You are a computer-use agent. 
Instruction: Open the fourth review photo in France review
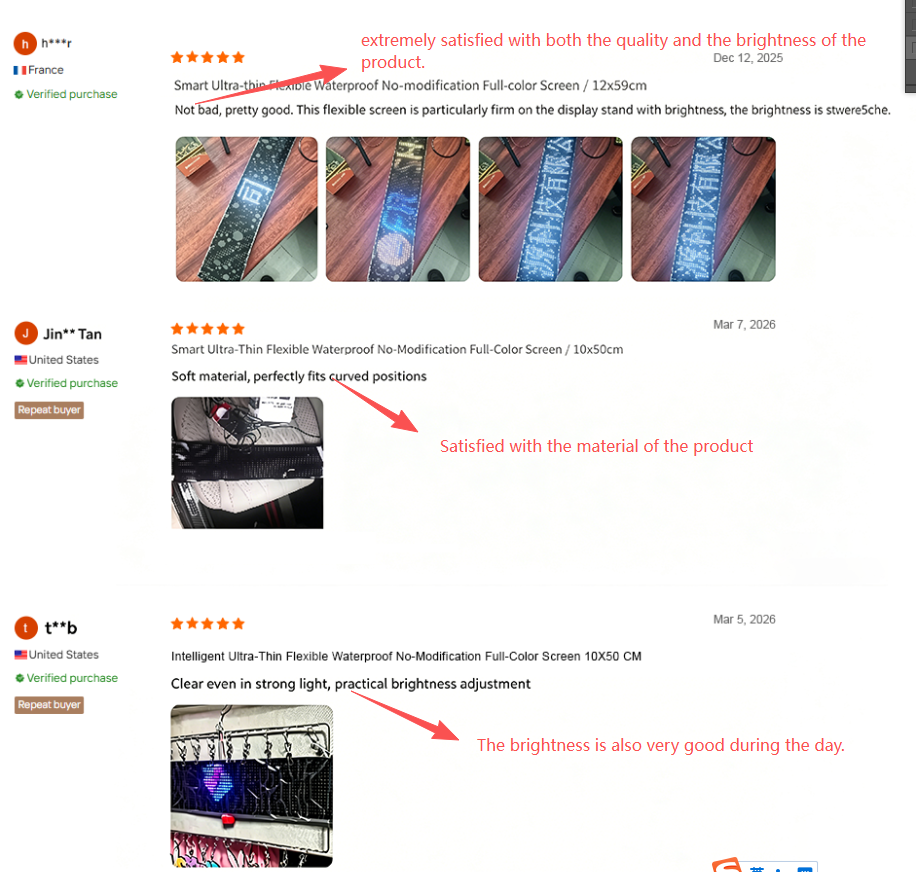click(x=703, y=209)
